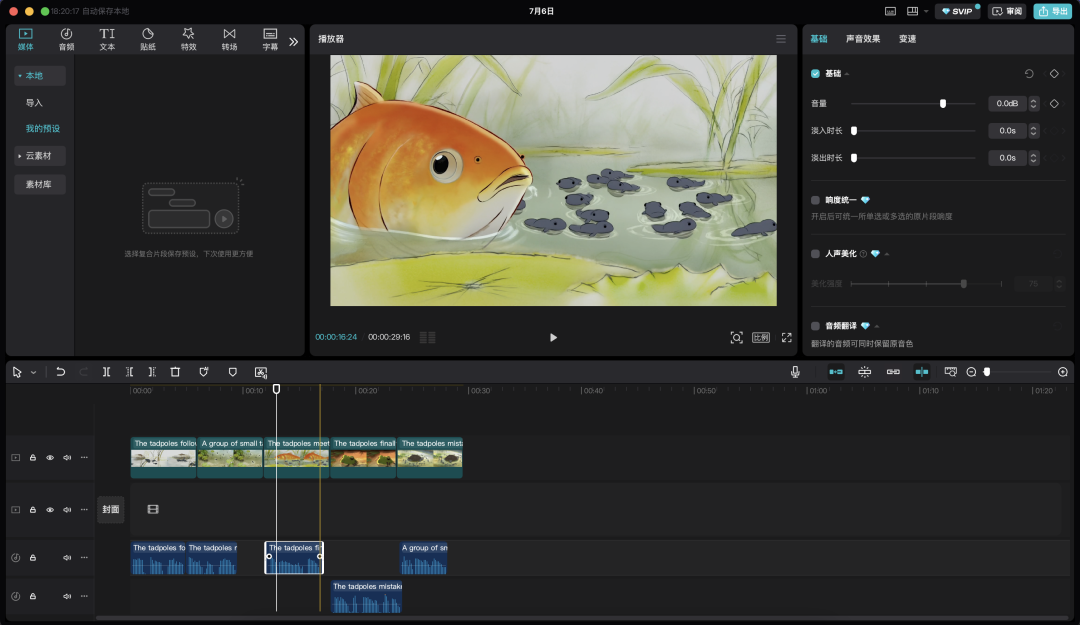Play the video in the player
1080x625 pixels.
[553, 338]
